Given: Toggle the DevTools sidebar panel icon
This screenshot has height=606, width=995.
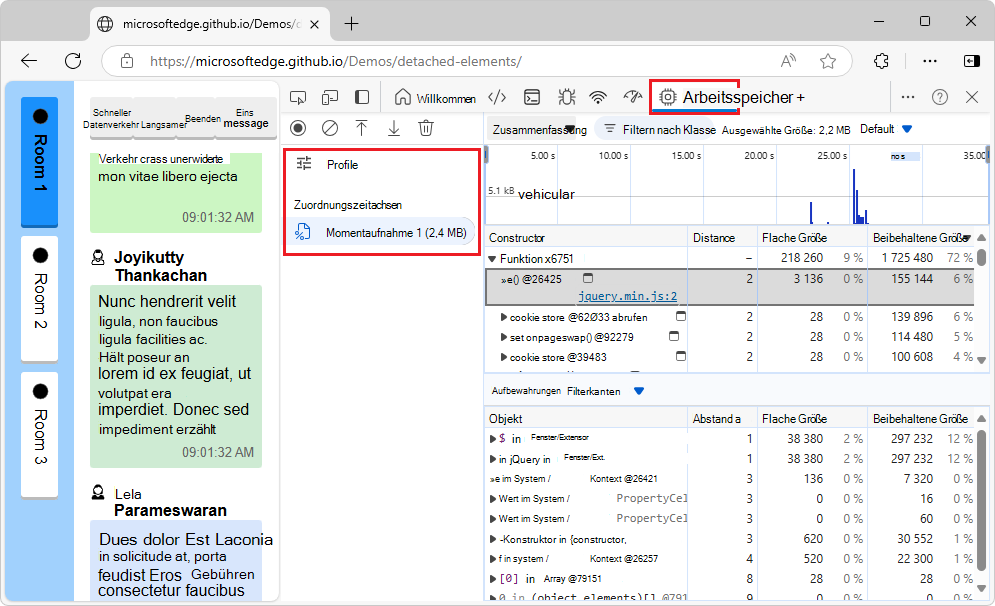Looking at the screenshot, I should tap(362, 97).
